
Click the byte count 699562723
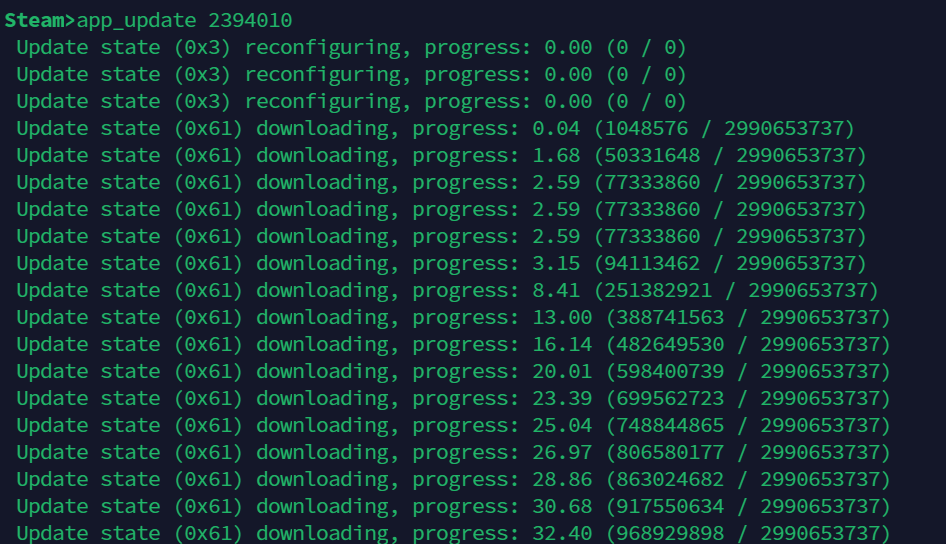(x=670, y=399)
